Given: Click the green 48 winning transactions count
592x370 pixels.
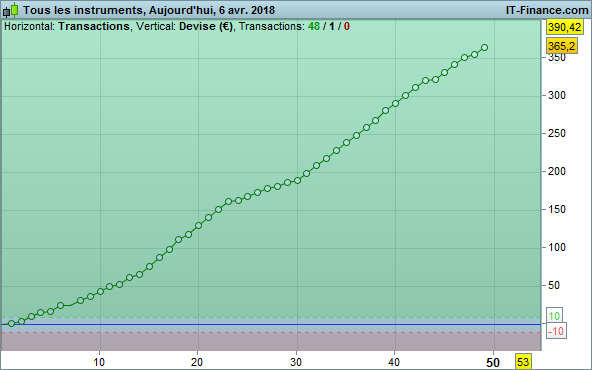Looking at the screenshot, I should tap(314, 26).
